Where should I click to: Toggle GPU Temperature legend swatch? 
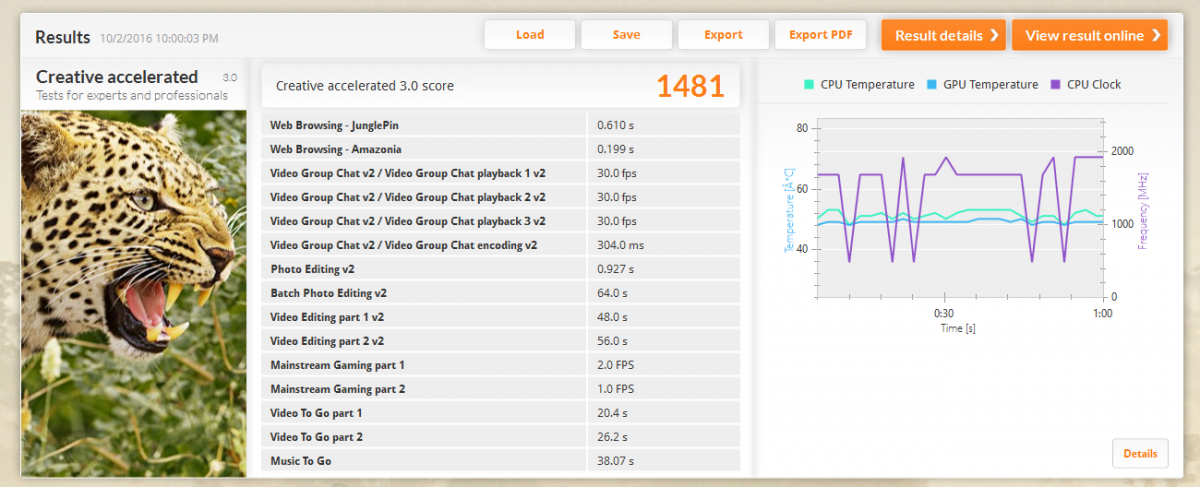[x=932, y=85]
